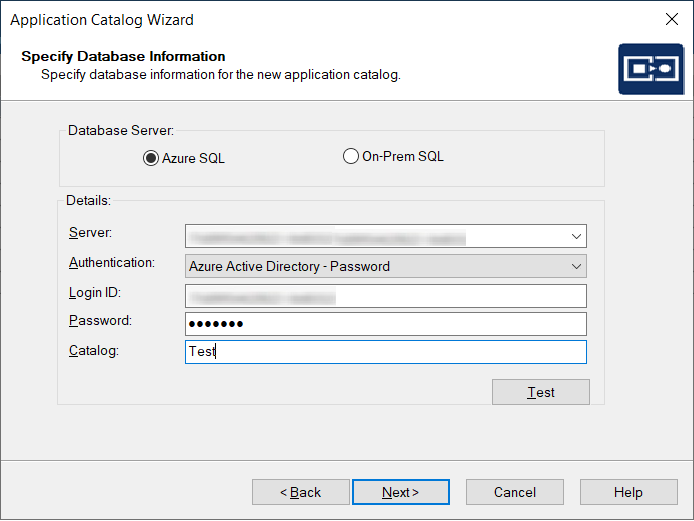Click the Specify Database Information heading

pyautogui.click(x=123, y=56)
